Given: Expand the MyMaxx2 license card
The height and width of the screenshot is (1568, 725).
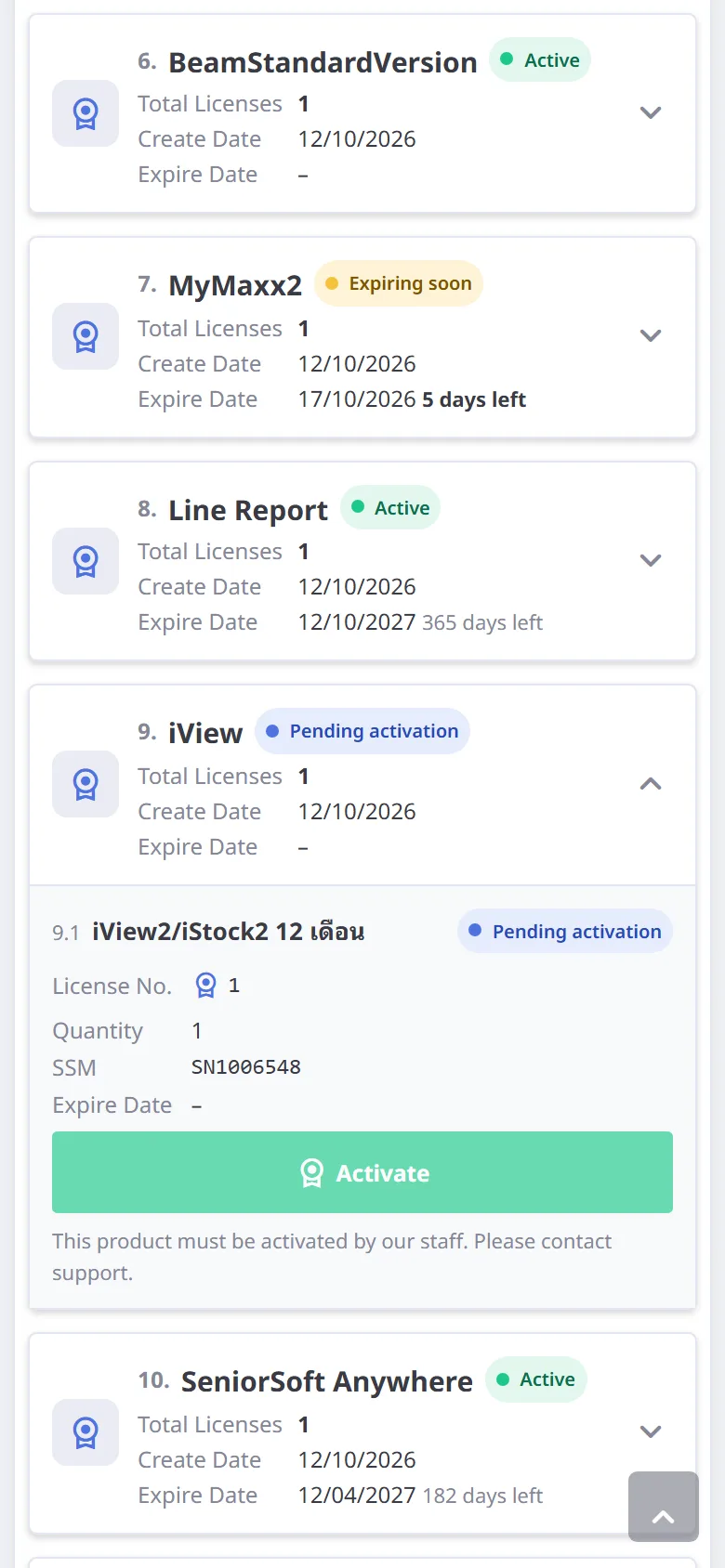Looking at the screenshot, I should coord(651,335).
